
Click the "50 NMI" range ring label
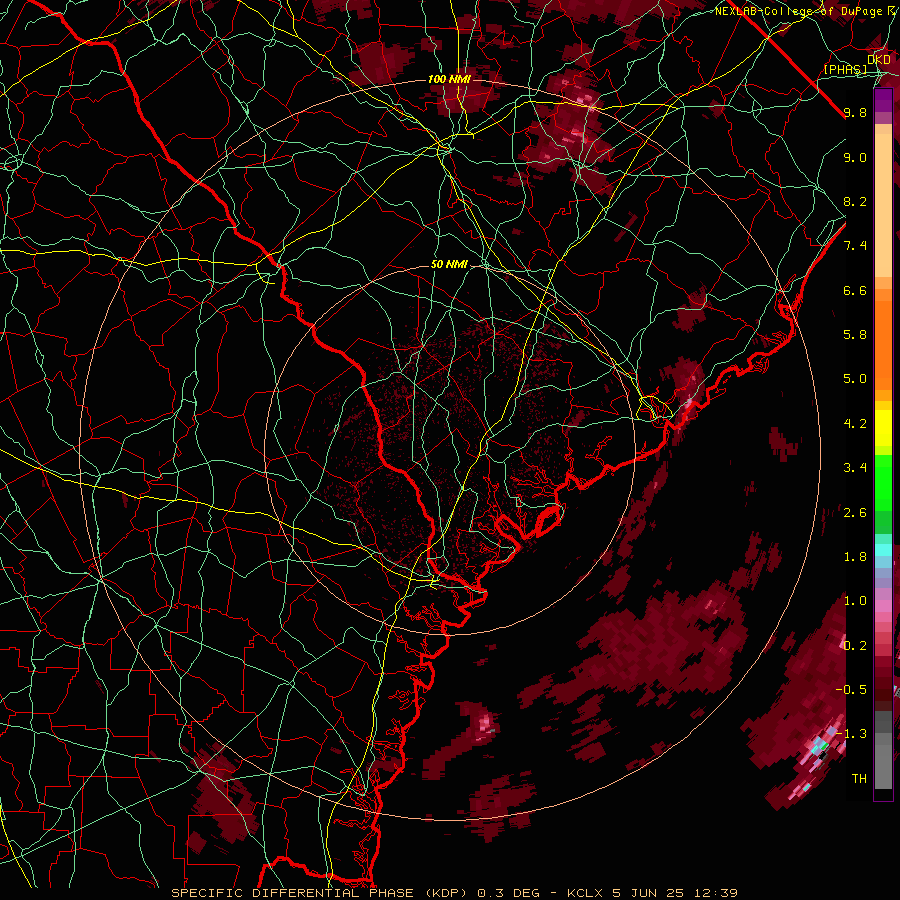click(x=449, y=264)
